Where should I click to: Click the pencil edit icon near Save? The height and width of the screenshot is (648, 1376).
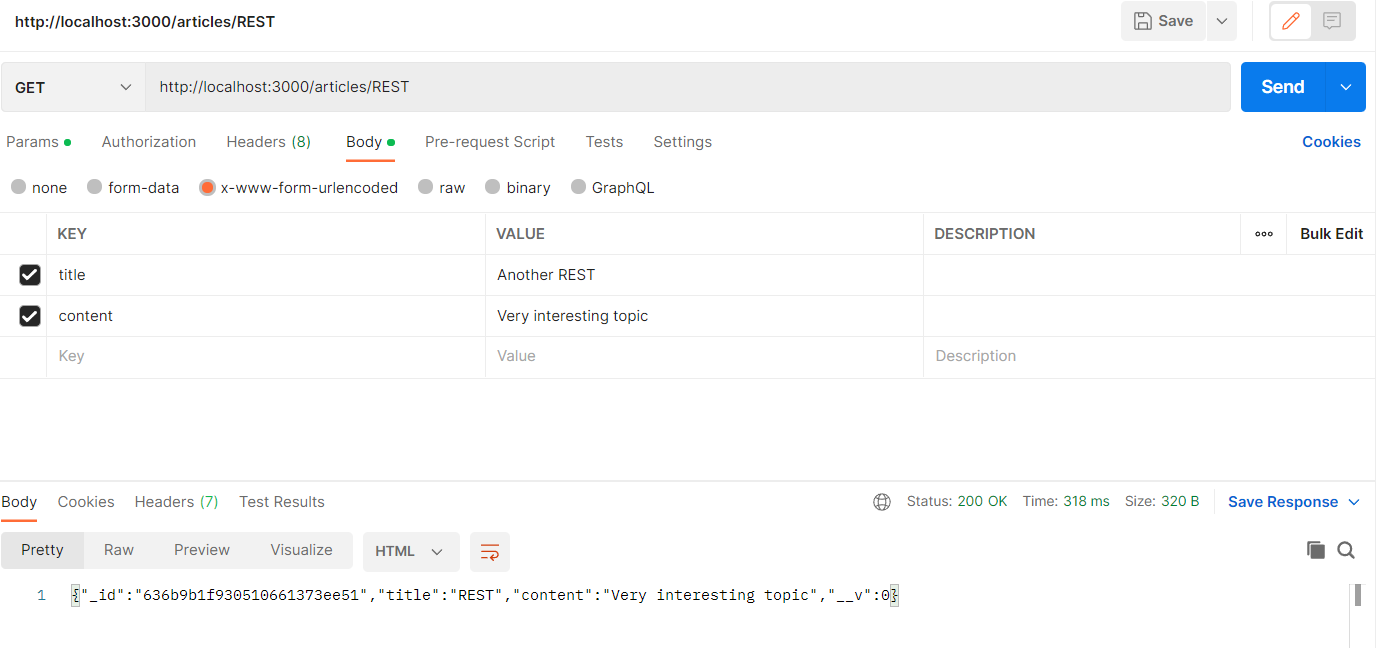coord(1290,21)
